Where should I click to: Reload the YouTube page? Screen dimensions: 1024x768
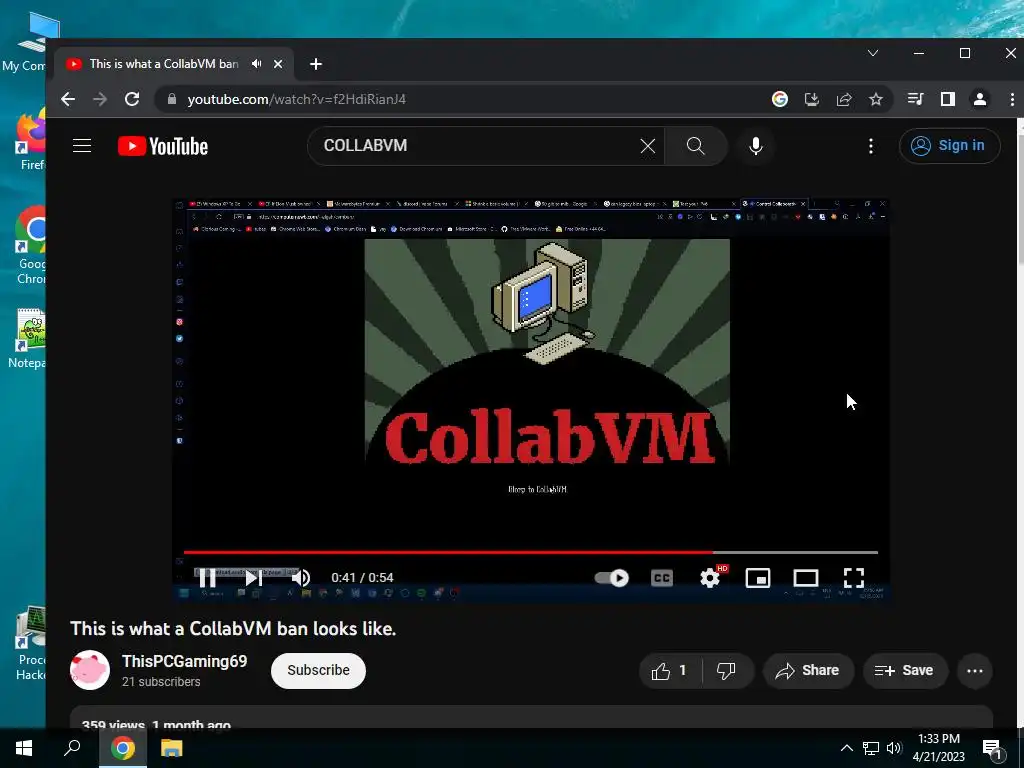pos(133,99)
